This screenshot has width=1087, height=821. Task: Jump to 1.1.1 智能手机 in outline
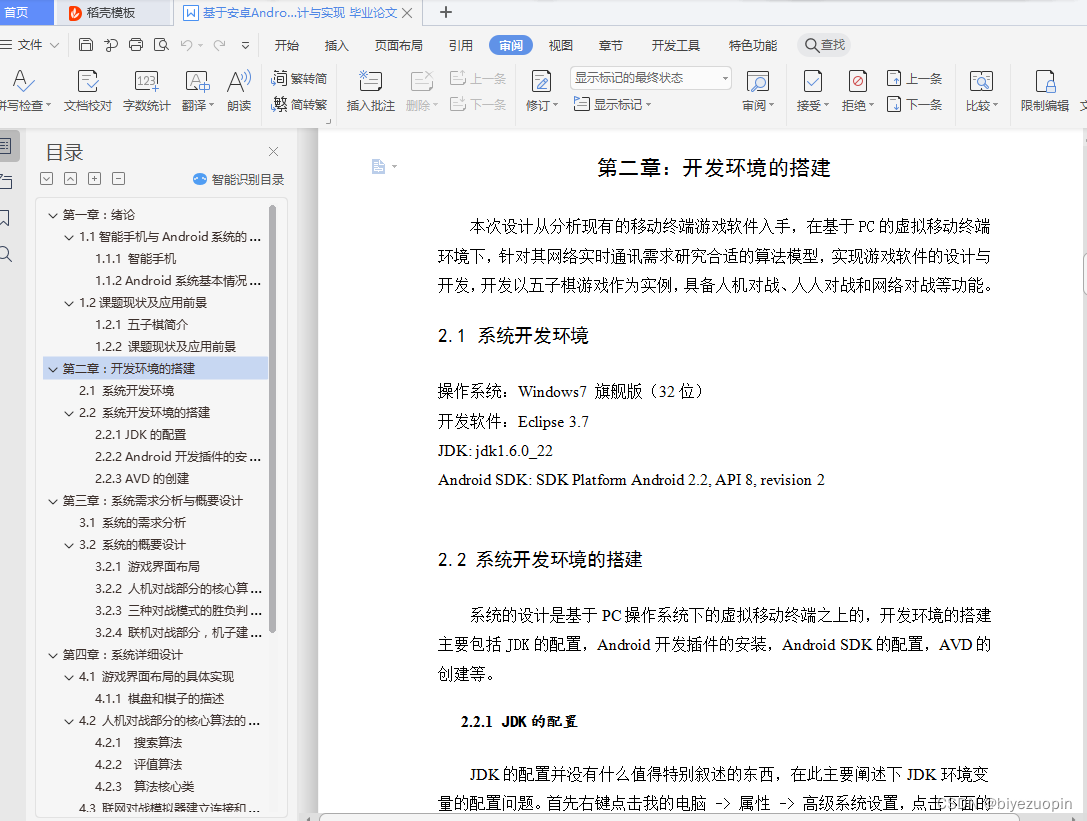[136, 259]
